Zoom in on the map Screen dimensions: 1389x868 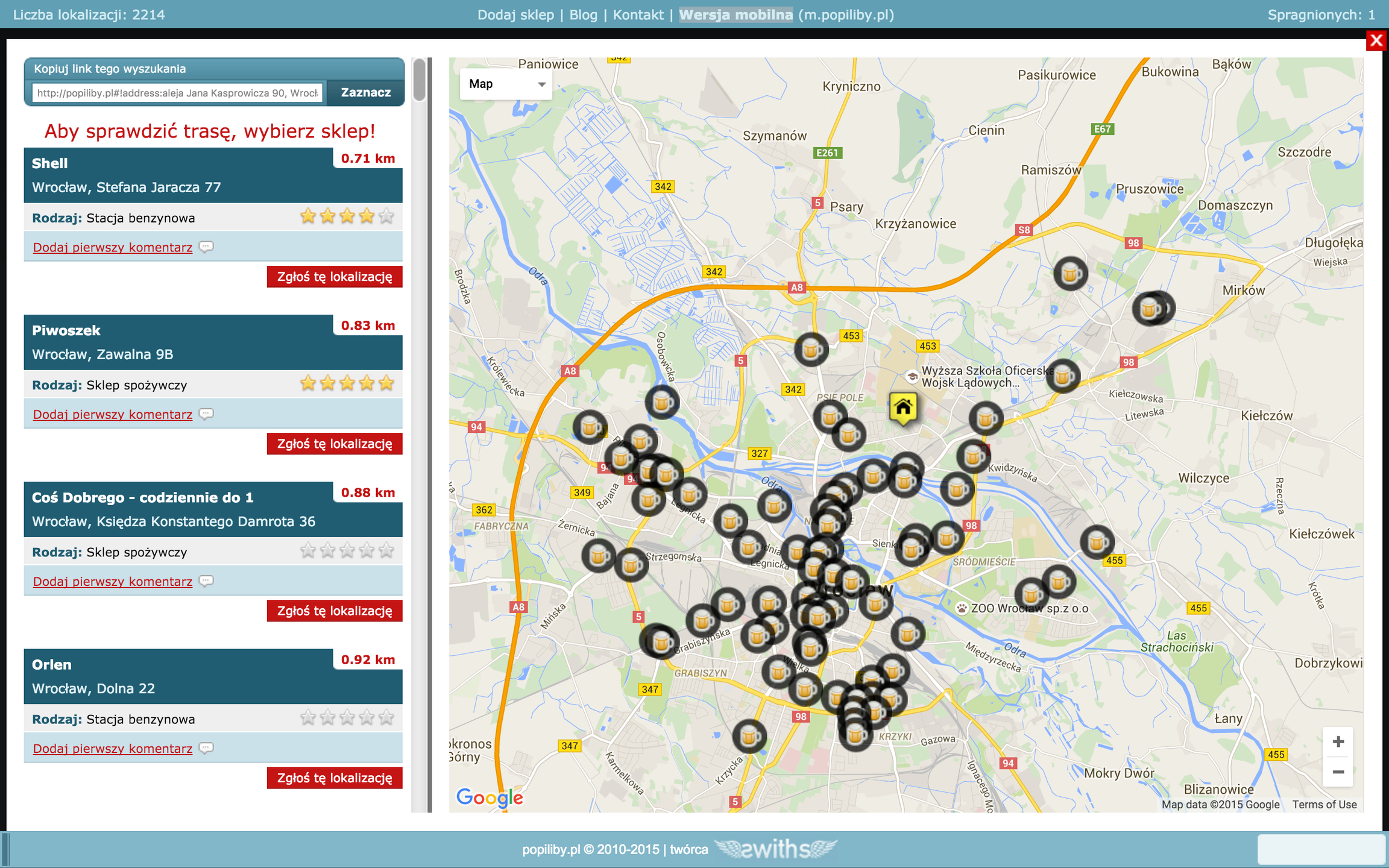pyautogui.click(x=1338, y=741)
